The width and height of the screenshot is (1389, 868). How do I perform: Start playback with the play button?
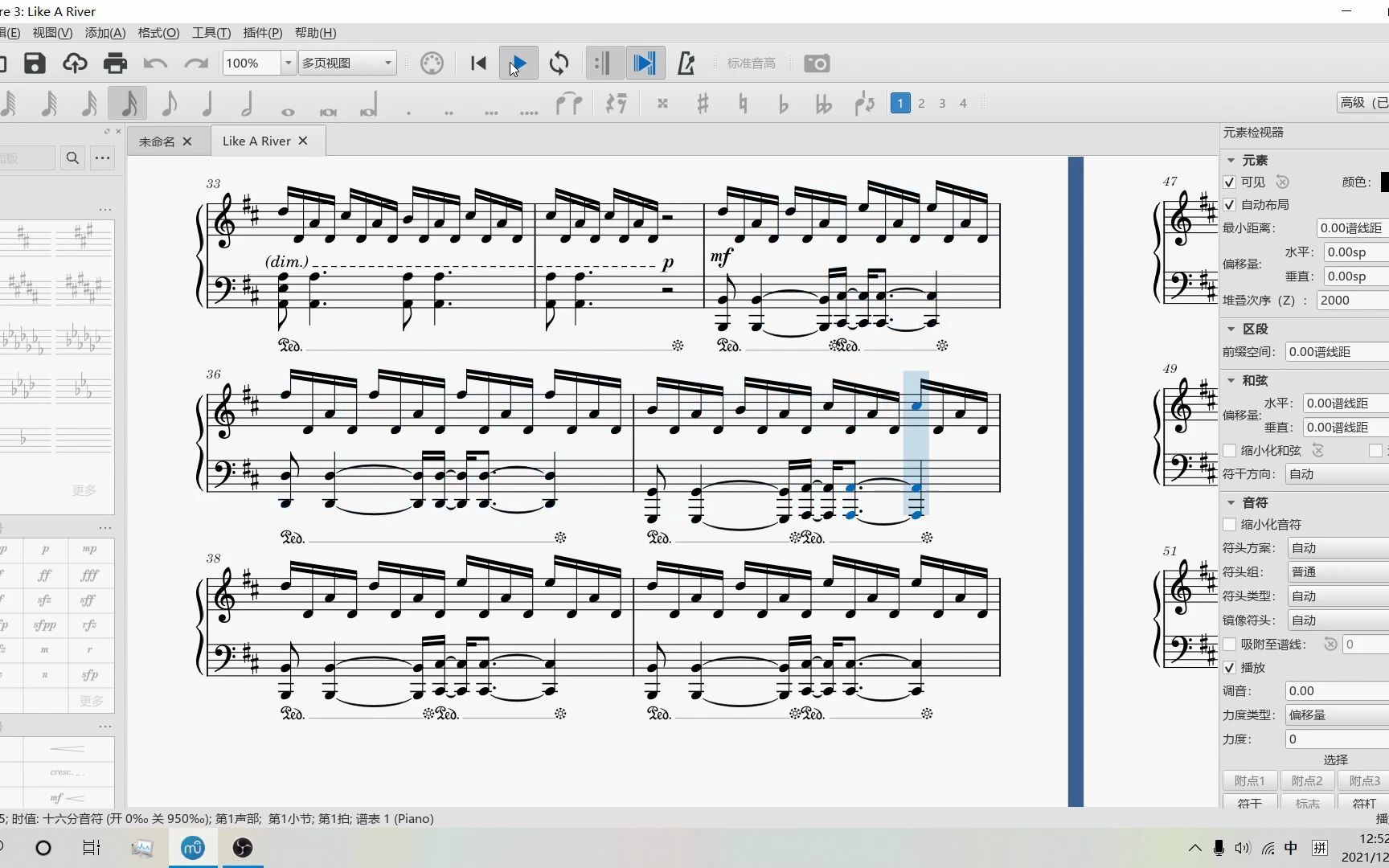tap(518, 63)
